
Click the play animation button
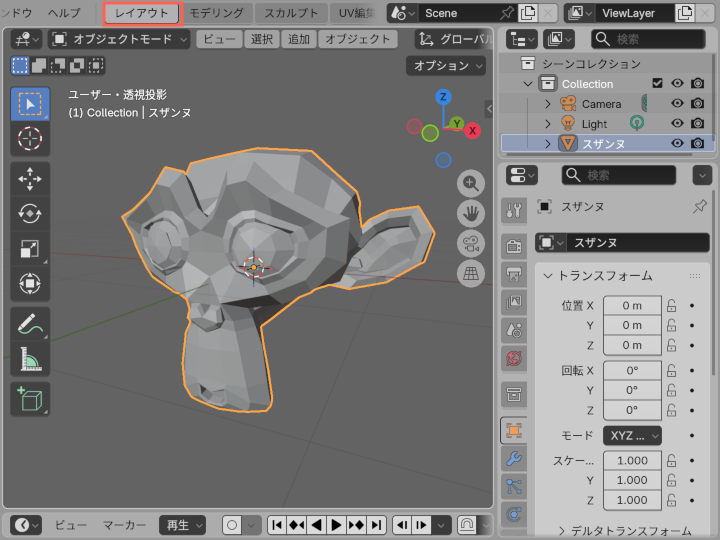(336, 525)
